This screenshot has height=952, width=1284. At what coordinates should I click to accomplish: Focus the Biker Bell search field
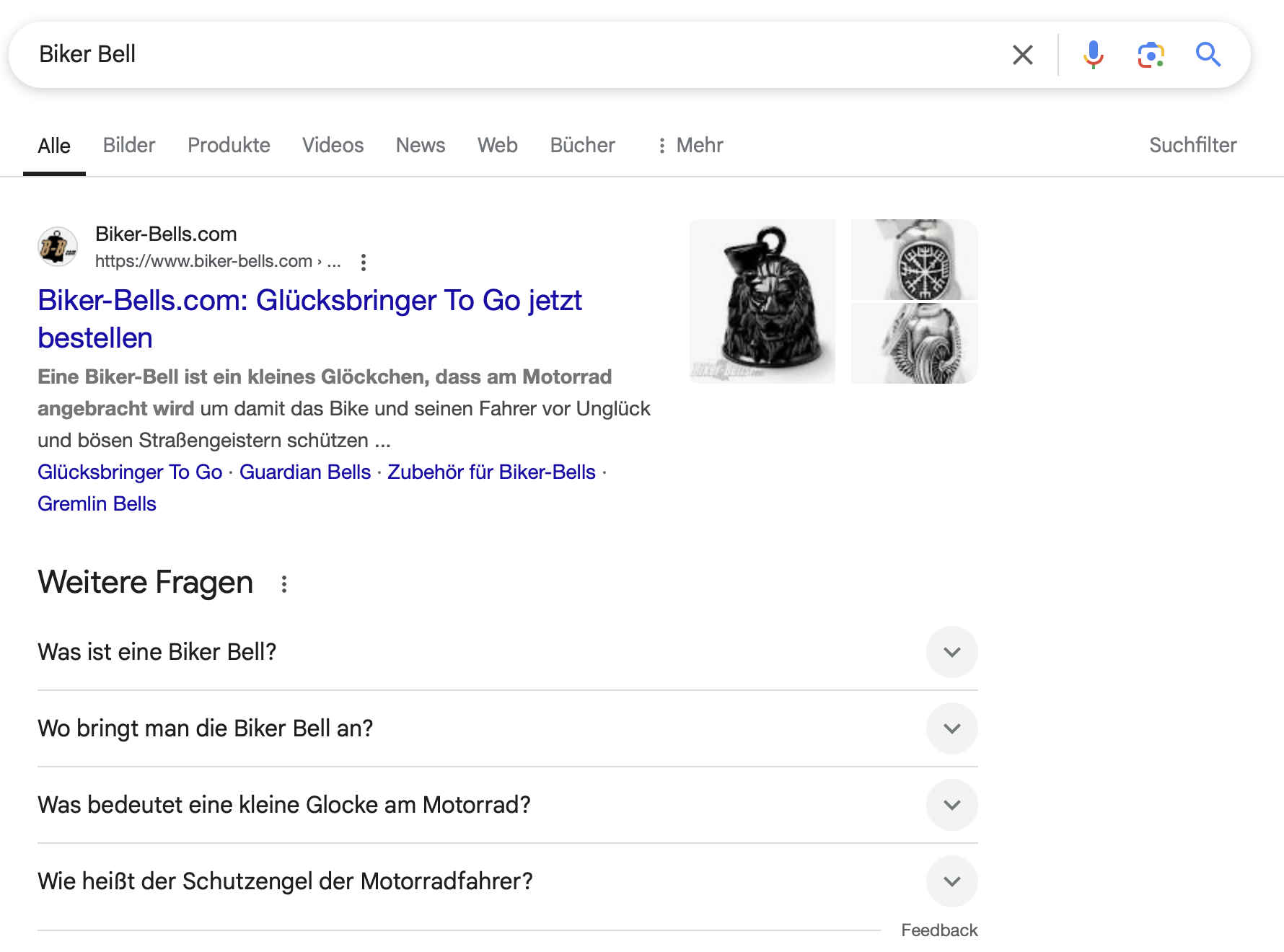(x=505, y=55)
